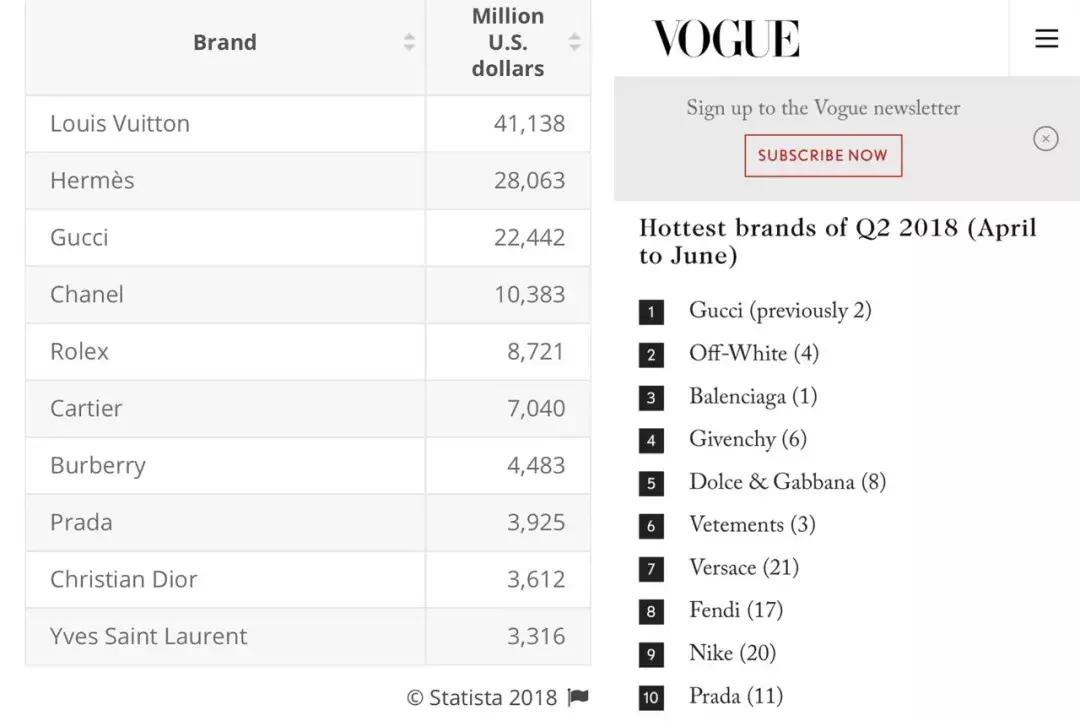The width and height of the screenshot is (1080, 721).
Task: Click the Statista flag icon
Action: [578, 697]
